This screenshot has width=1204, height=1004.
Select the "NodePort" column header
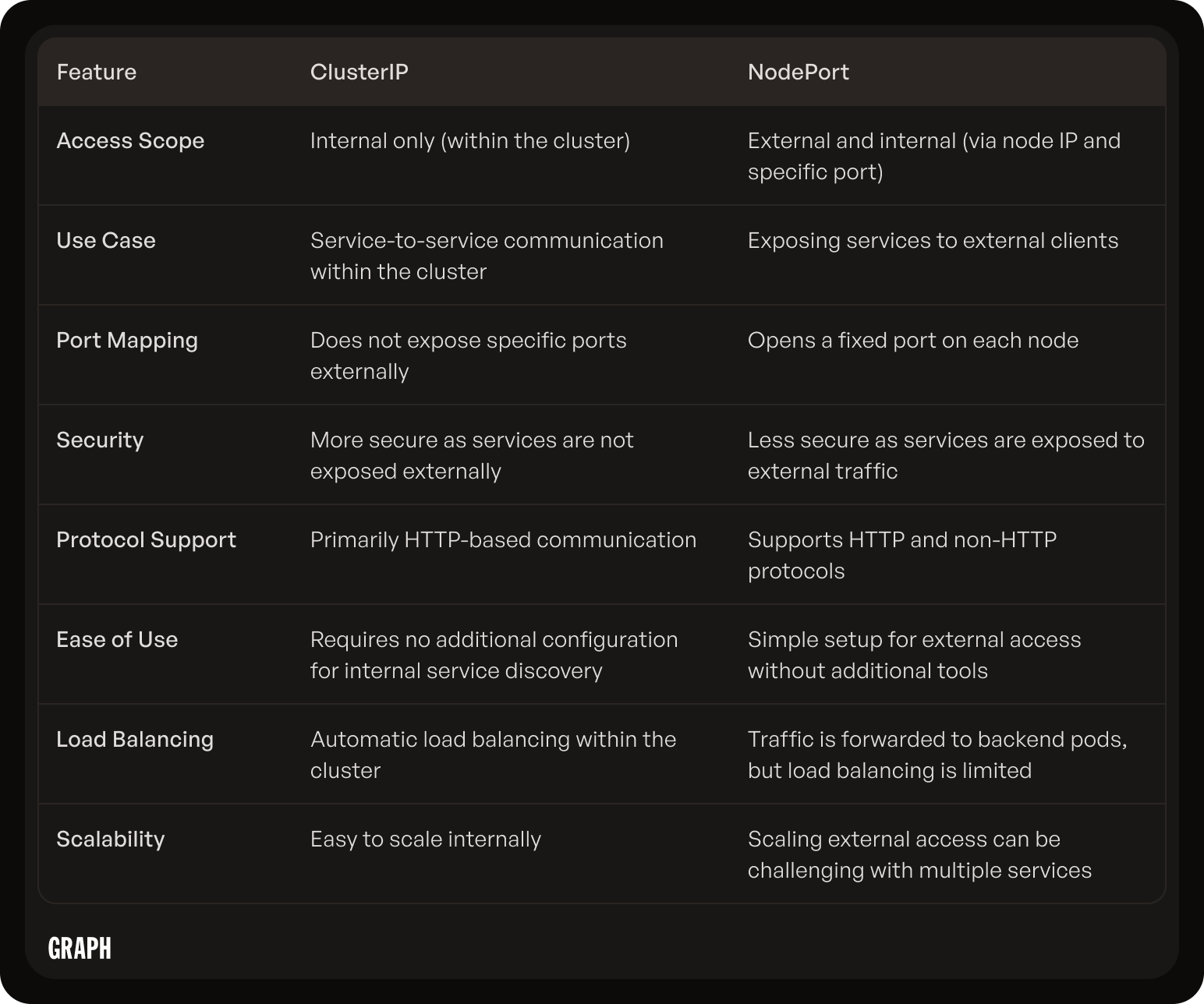(799, 72)
